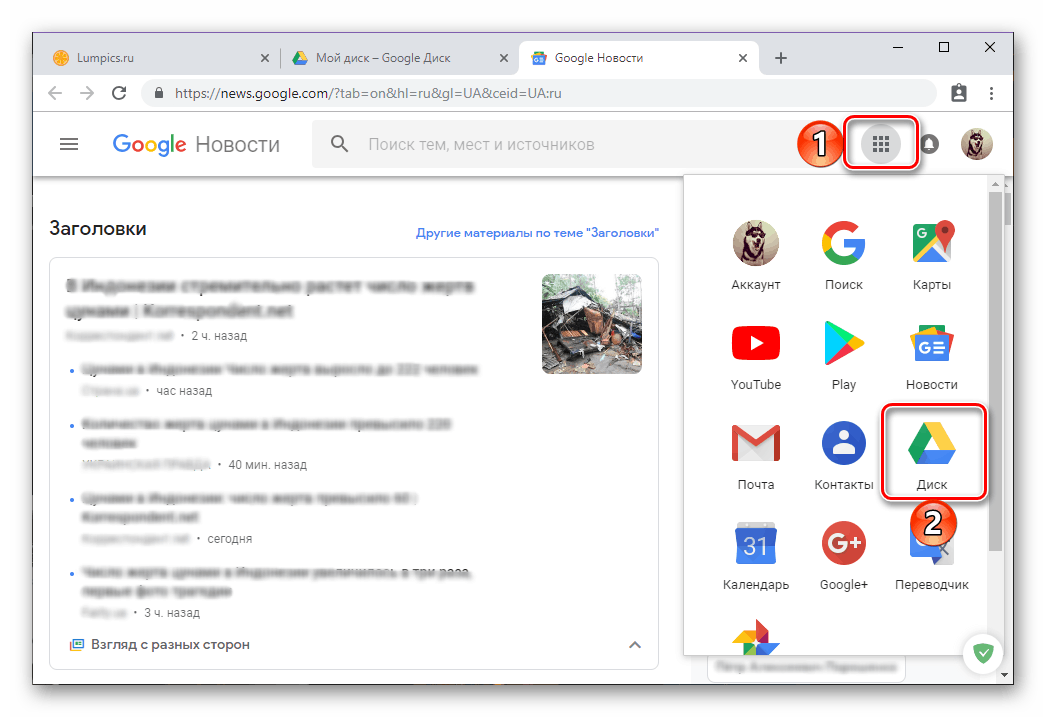Open Аккаунт from the apps panel

coord(755,256)
